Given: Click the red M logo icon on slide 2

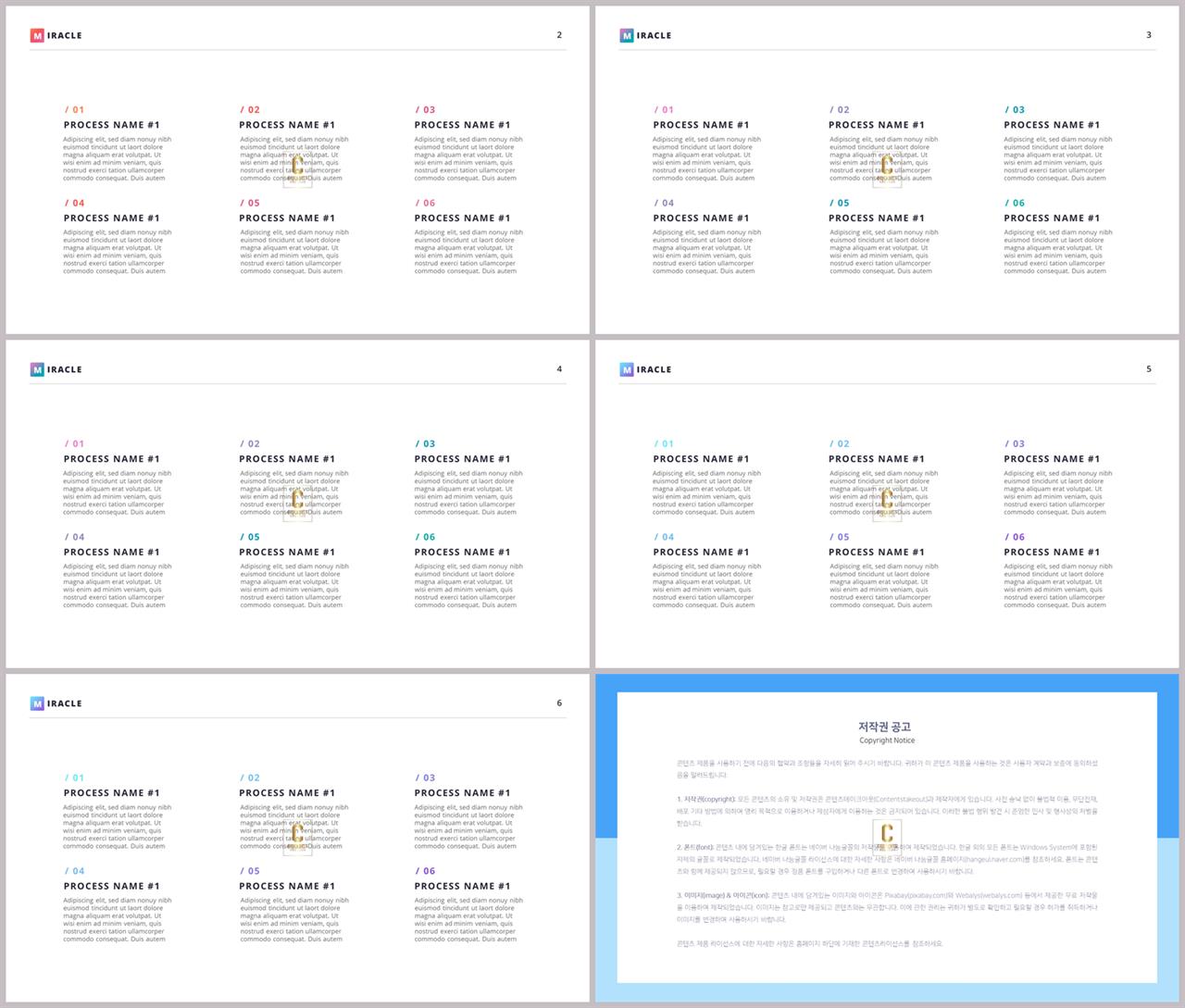Looking at the screenshot, I should 37,35.
